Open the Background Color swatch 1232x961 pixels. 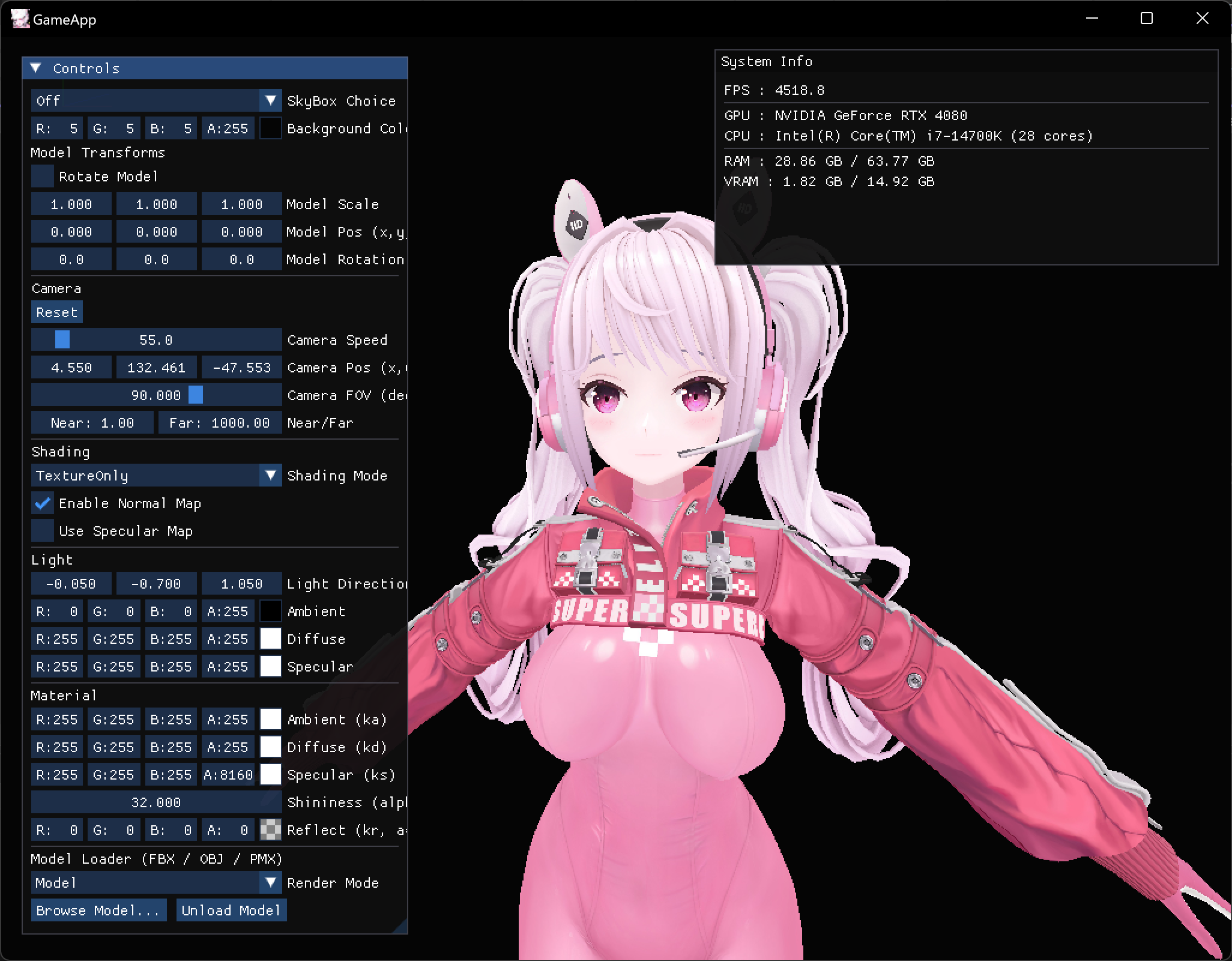click(x=270, y=128)
